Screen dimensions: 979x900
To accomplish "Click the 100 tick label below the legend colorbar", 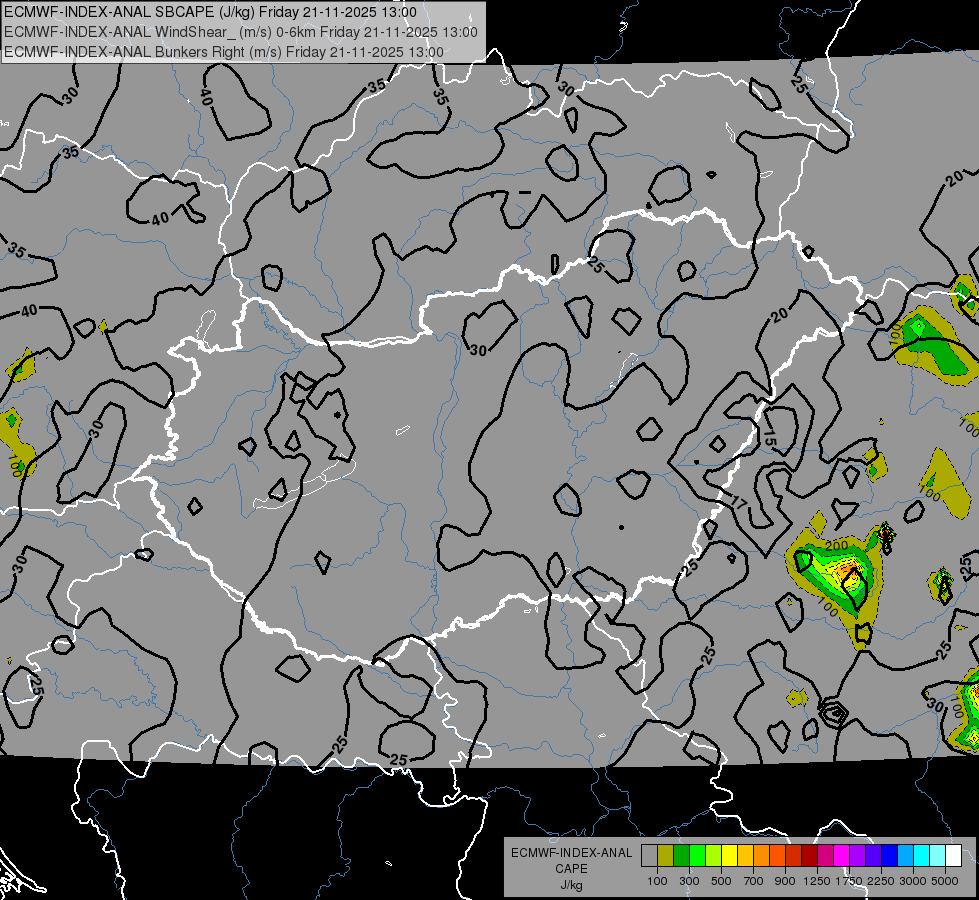I will point(657,881).
